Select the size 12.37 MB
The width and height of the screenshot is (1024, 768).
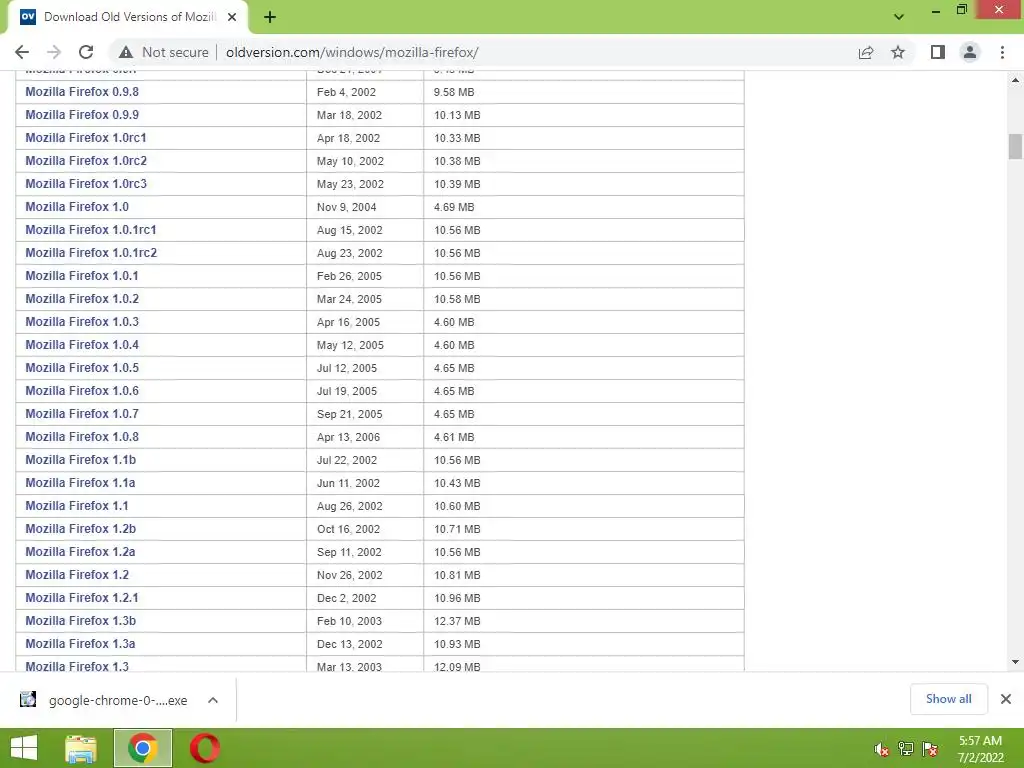457,621
